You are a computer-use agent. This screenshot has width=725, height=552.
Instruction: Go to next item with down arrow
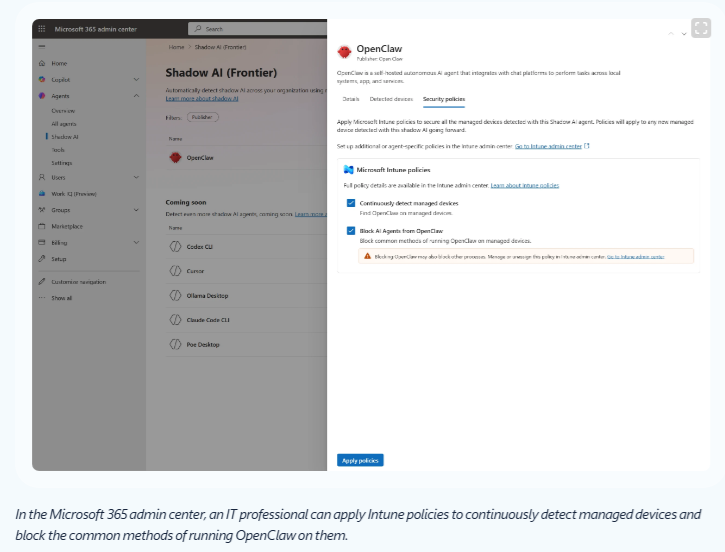pos(684,34)
